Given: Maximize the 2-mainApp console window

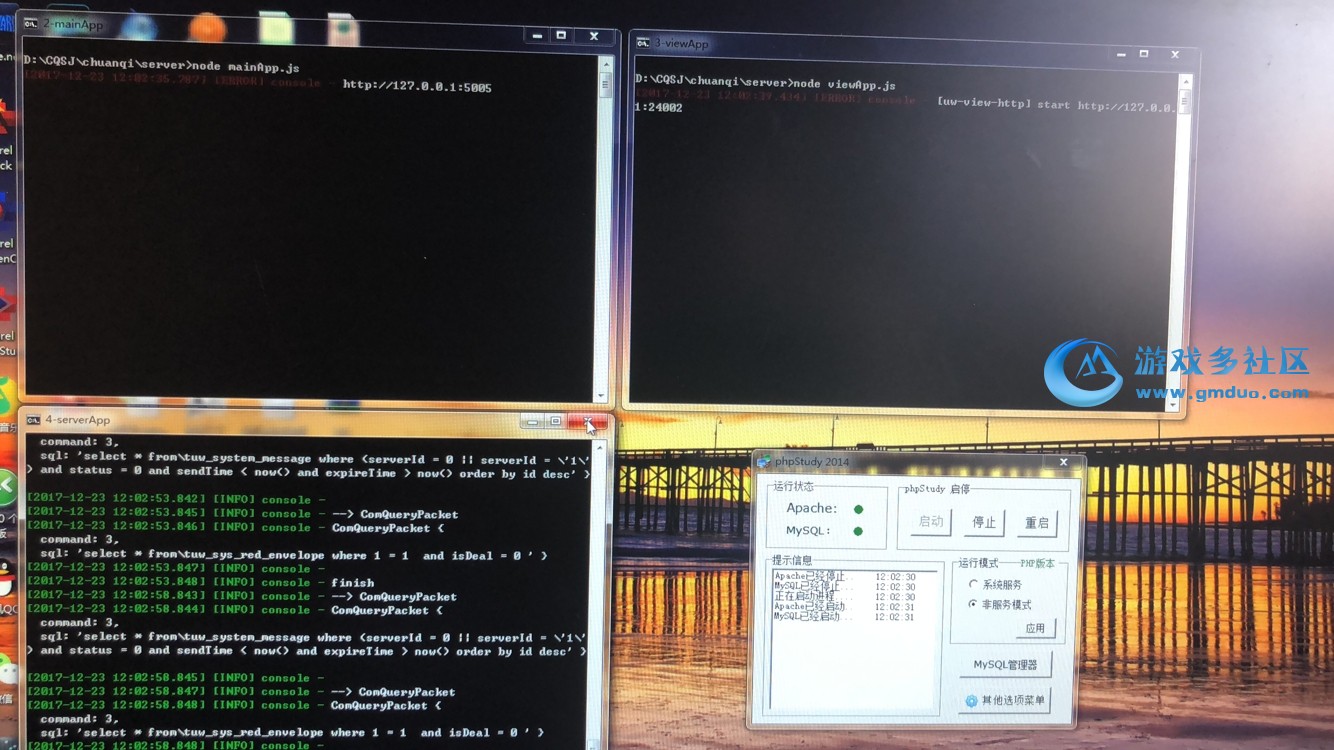Looking at the screenshot, I should [x=562, y=36].
